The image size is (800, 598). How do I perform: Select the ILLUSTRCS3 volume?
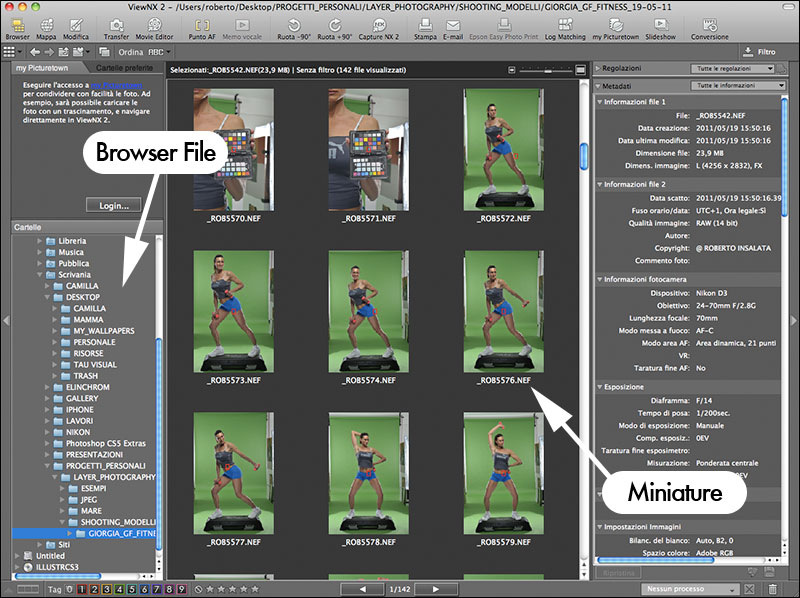(x=57, y=567)
